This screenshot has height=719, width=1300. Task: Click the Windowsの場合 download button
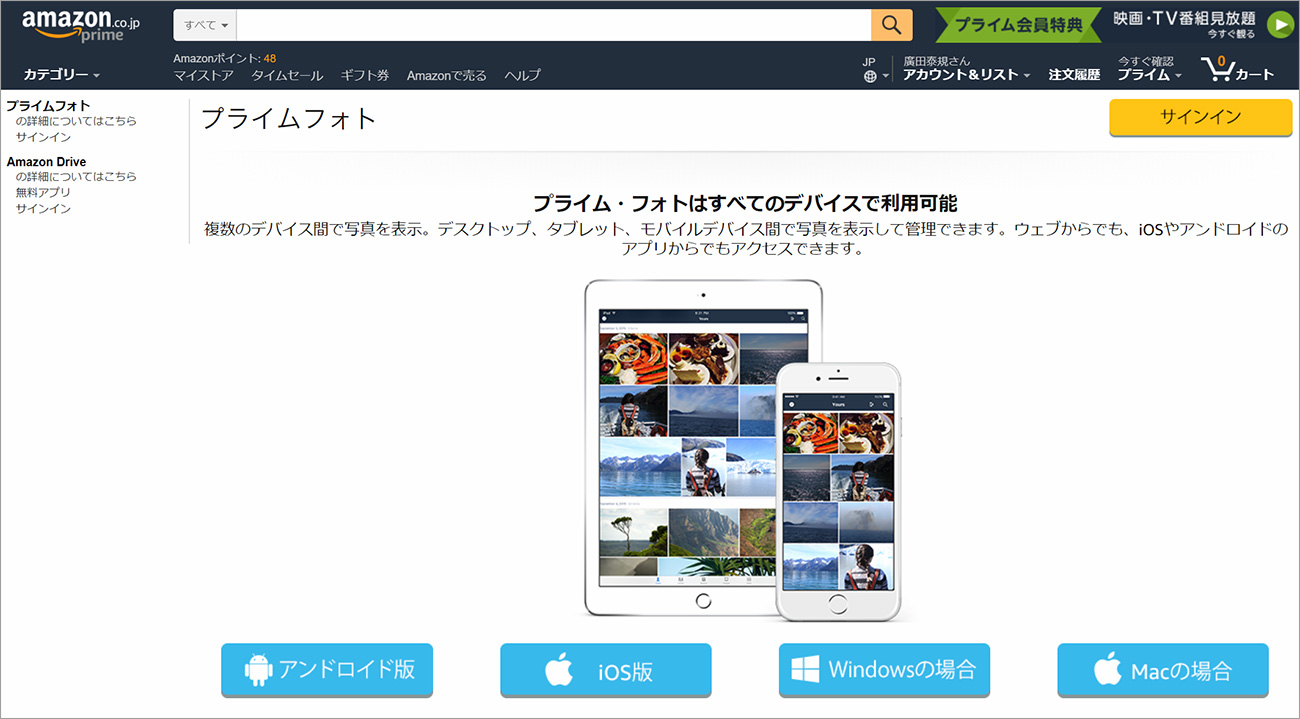click(x=884, y=669)
